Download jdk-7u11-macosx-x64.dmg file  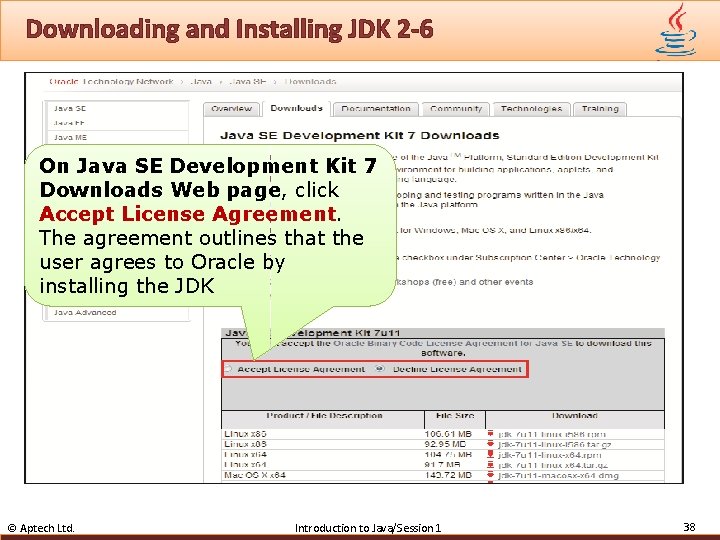[x=558, y=475]
